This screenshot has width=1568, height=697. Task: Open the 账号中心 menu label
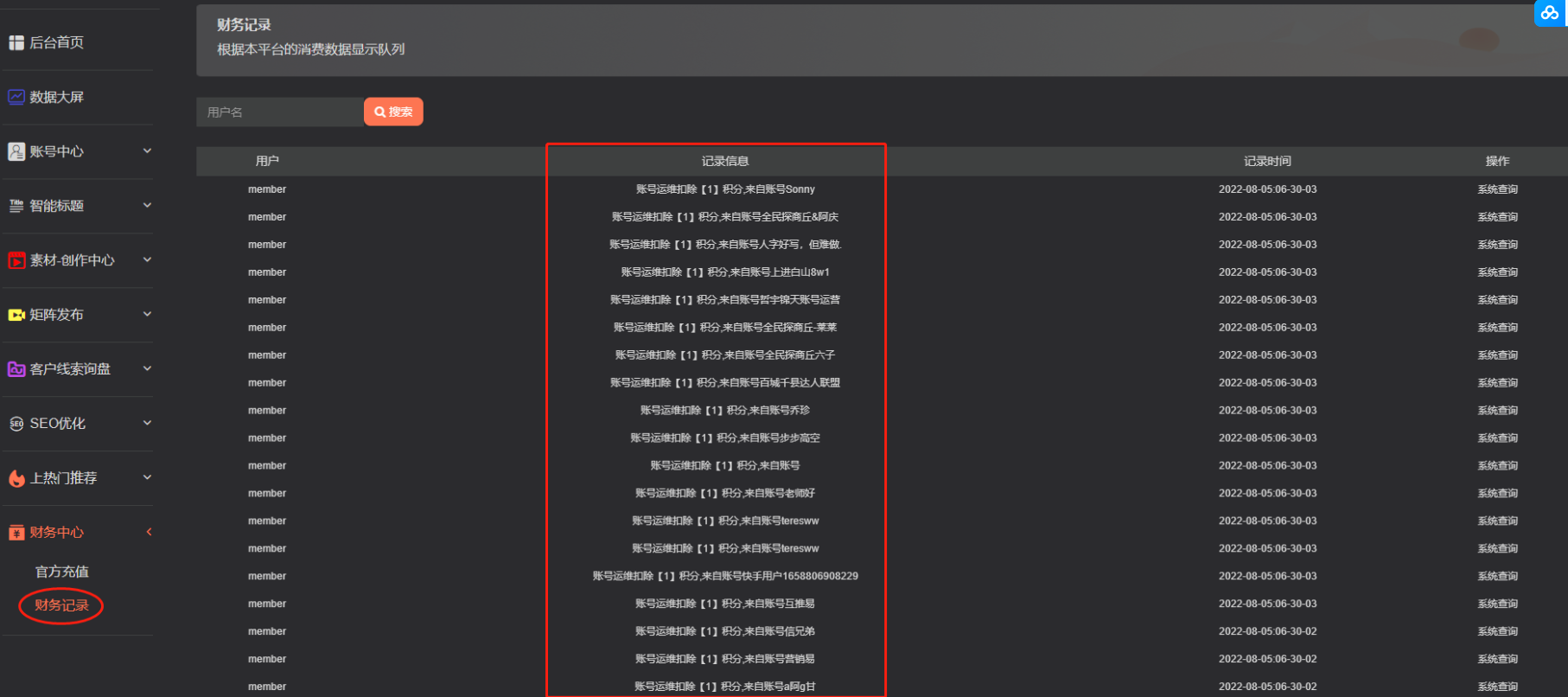pyautogui.click(x=56, y=151)
